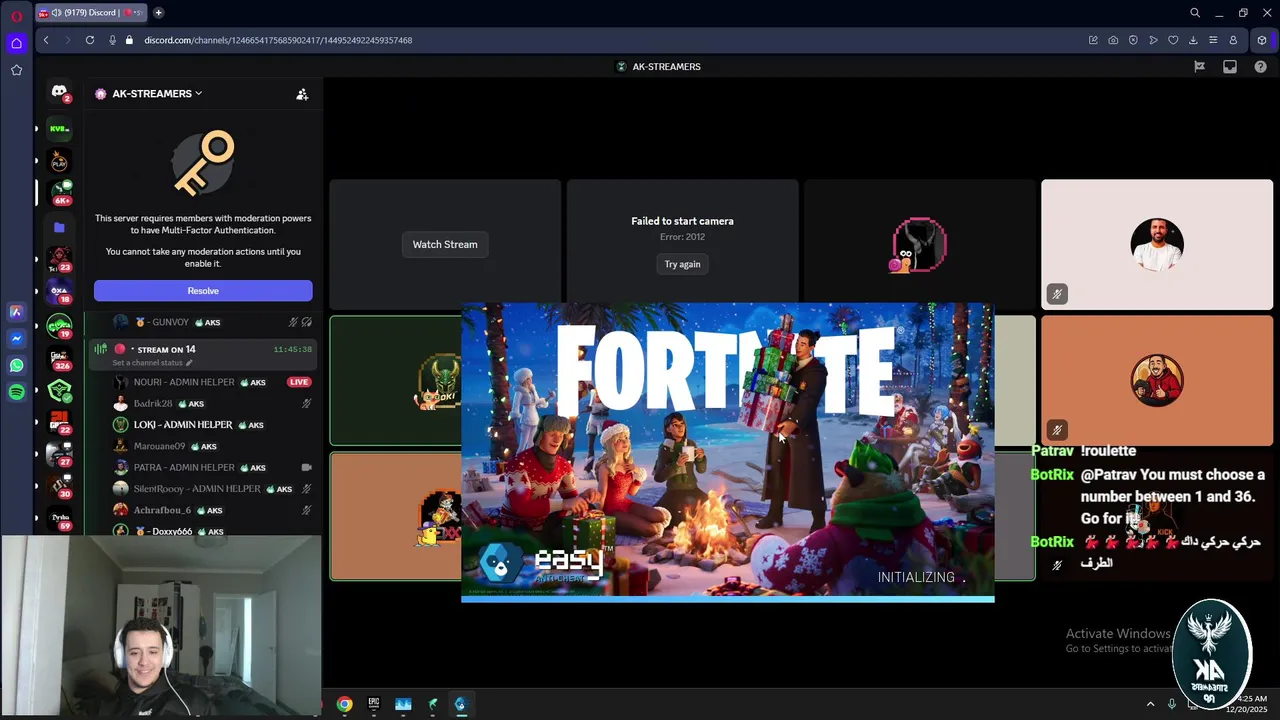
Task: Go back with browser back arrow
Action: pos(46,40)
